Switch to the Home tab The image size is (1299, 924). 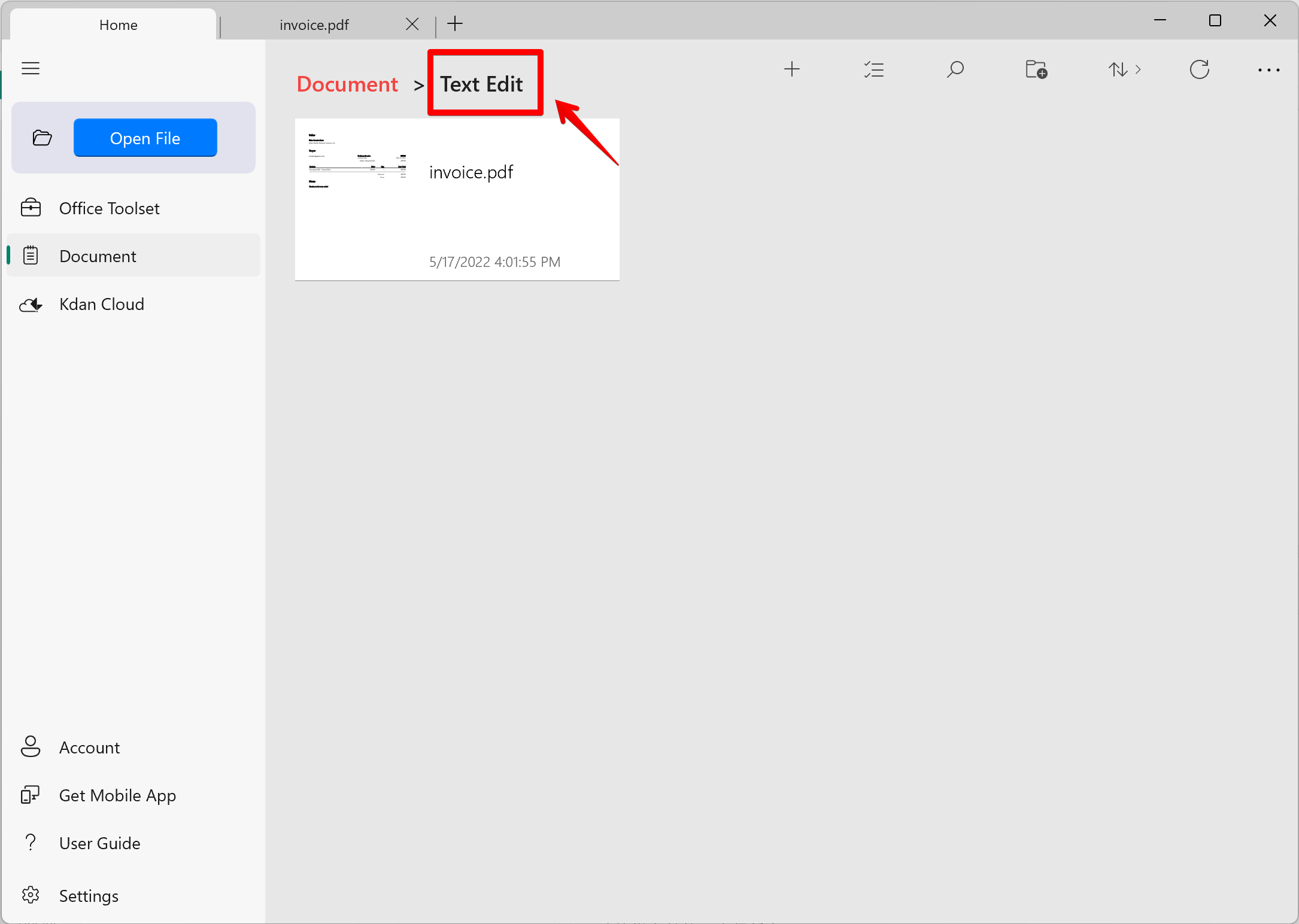click(119, 25)
